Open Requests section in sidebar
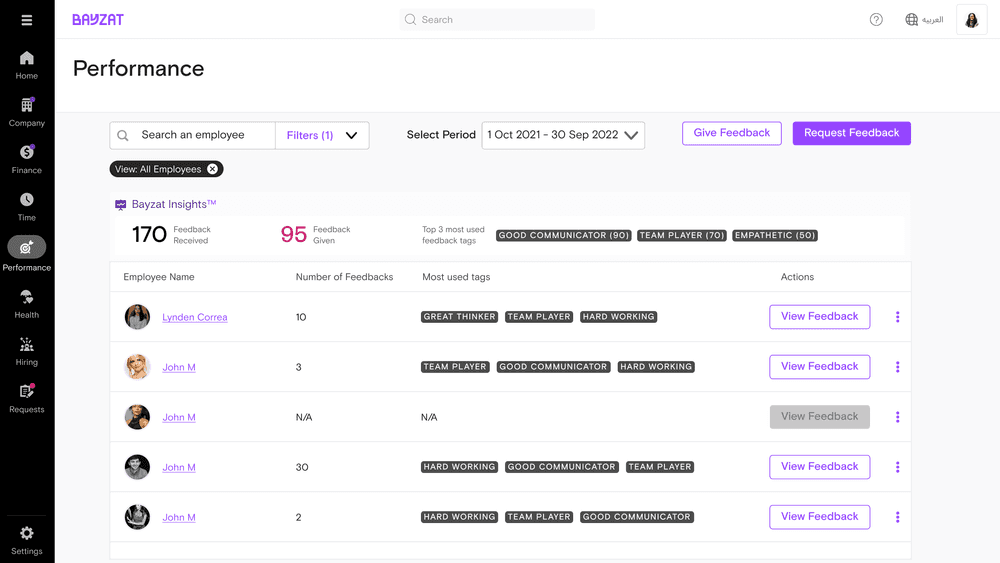 coord(26,398)
